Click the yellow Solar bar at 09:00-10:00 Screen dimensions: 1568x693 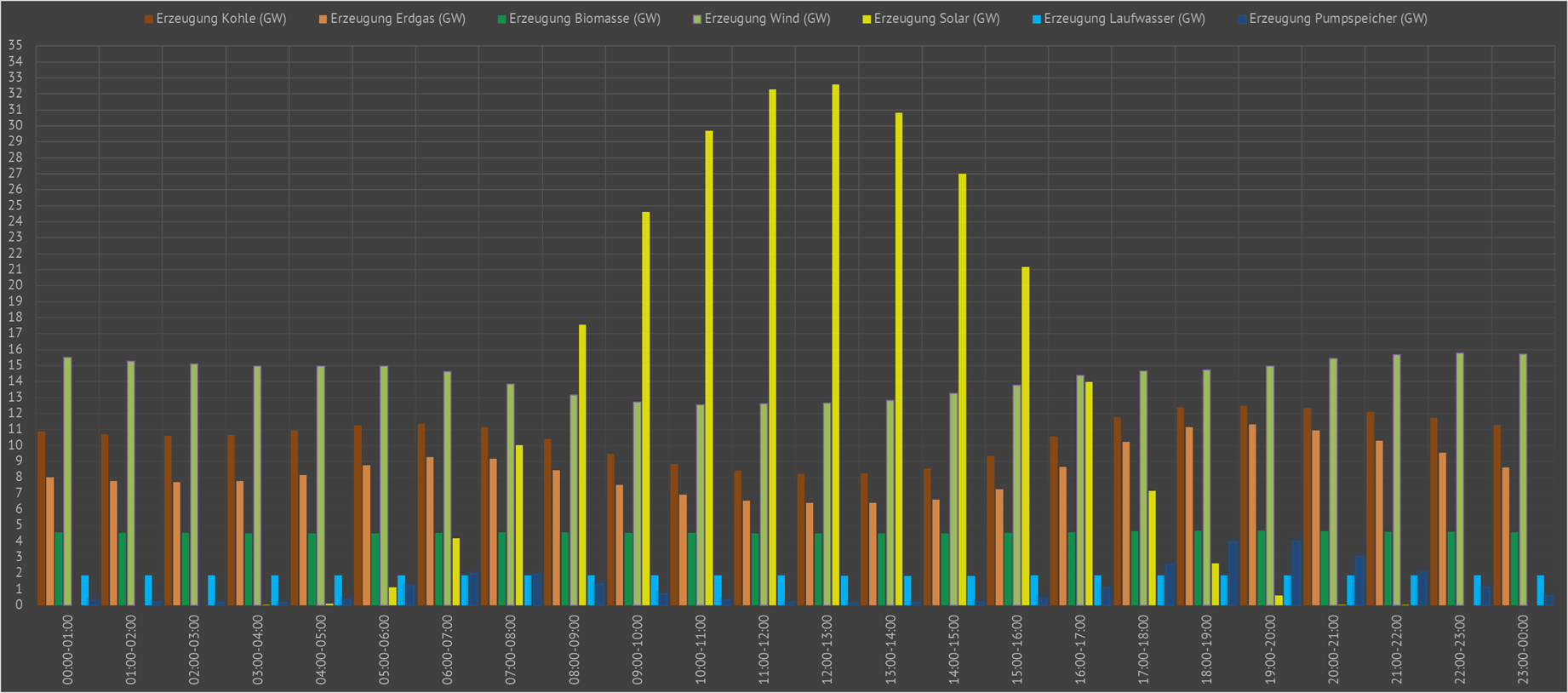646,409
